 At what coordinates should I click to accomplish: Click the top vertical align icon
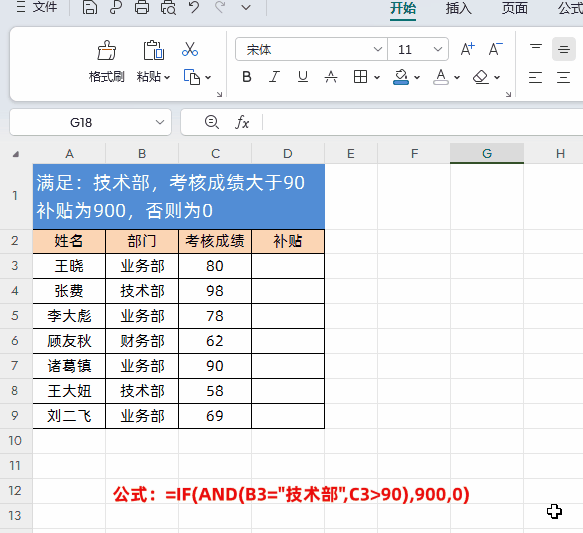coord(536,48)
